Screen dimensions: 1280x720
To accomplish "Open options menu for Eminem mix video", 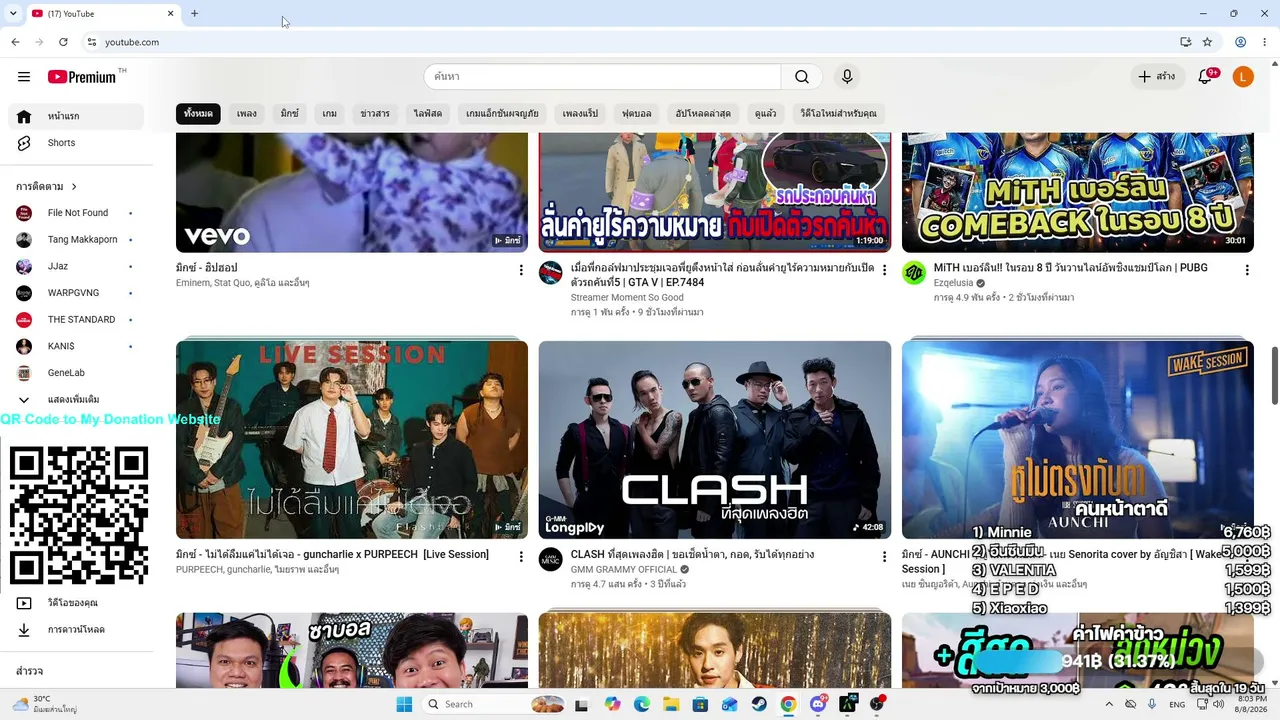I will click(520, 270).
